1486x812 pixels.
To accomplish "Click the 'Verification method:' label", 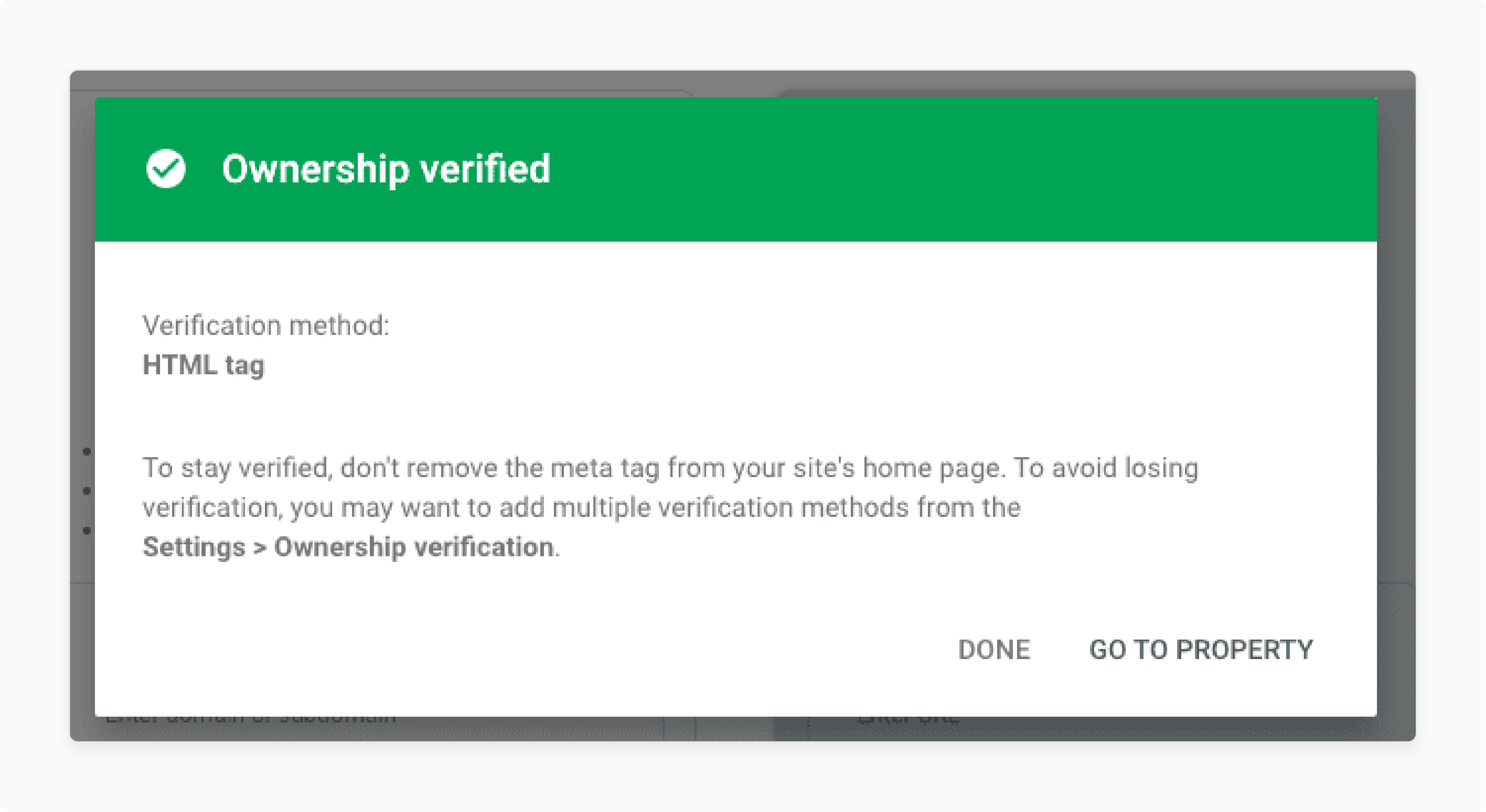I will (x=266, y=325).
